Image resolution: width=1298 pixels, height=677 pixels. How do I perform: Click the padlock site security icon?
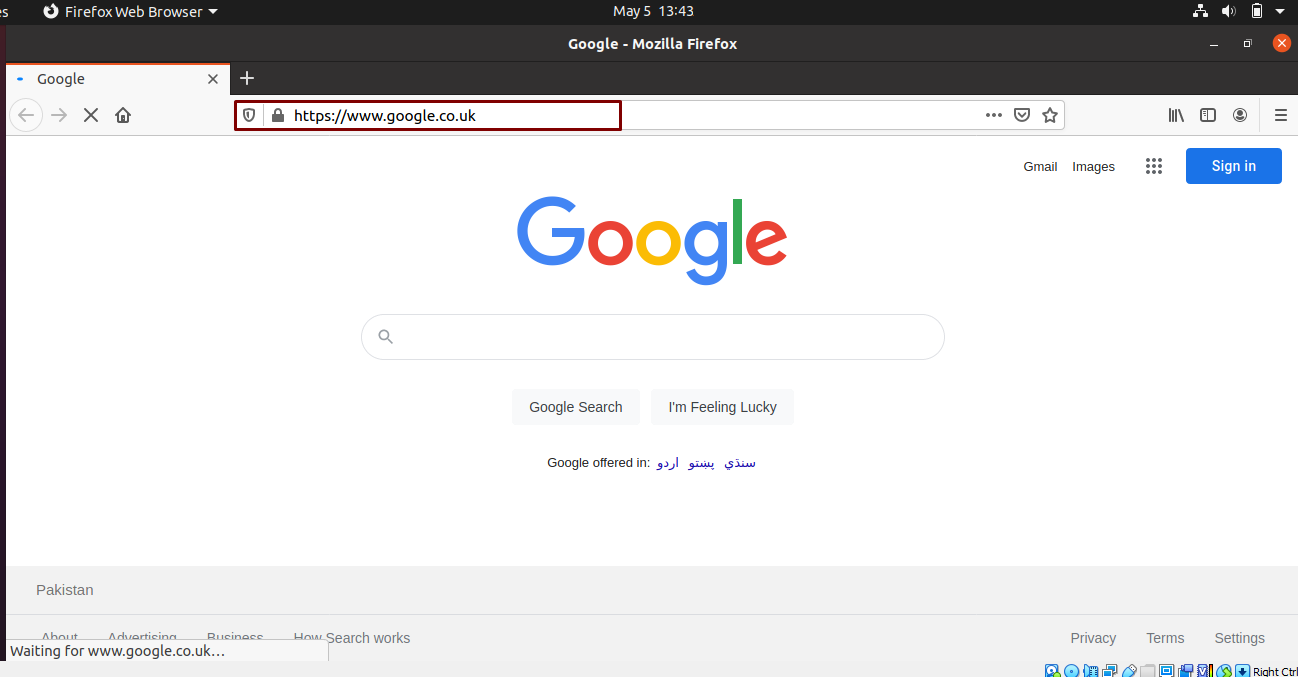277,115
